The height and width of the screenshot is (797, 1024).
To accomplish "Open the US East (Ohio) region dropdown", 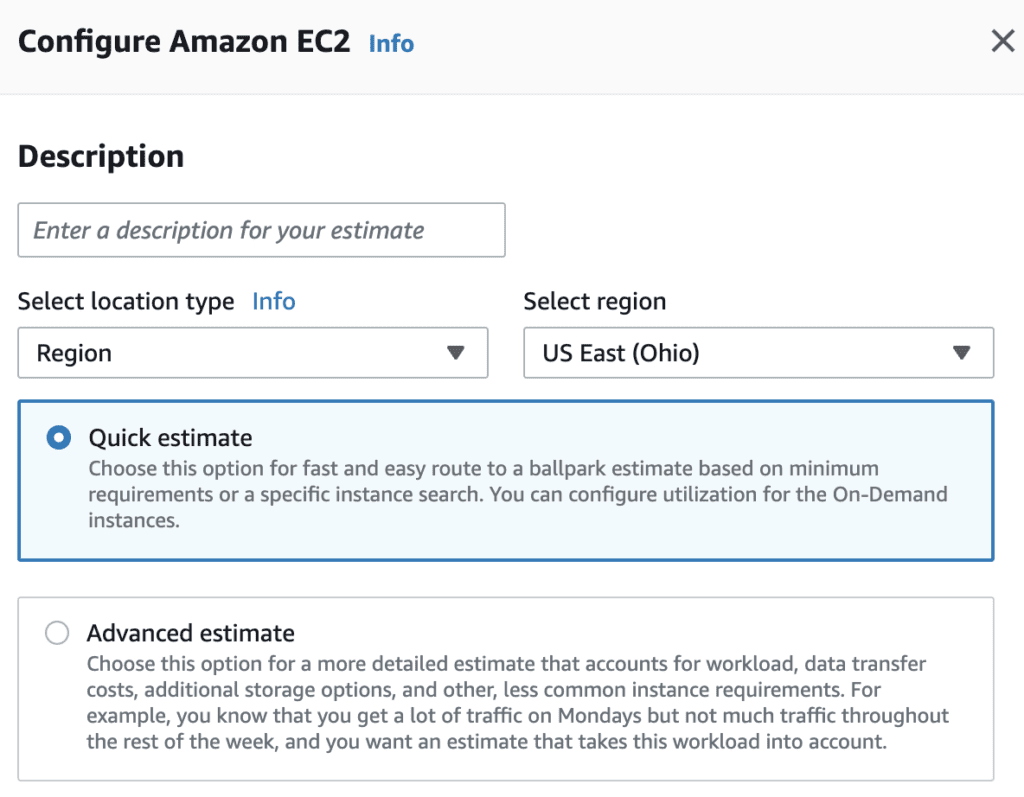I will pos(759,353).
